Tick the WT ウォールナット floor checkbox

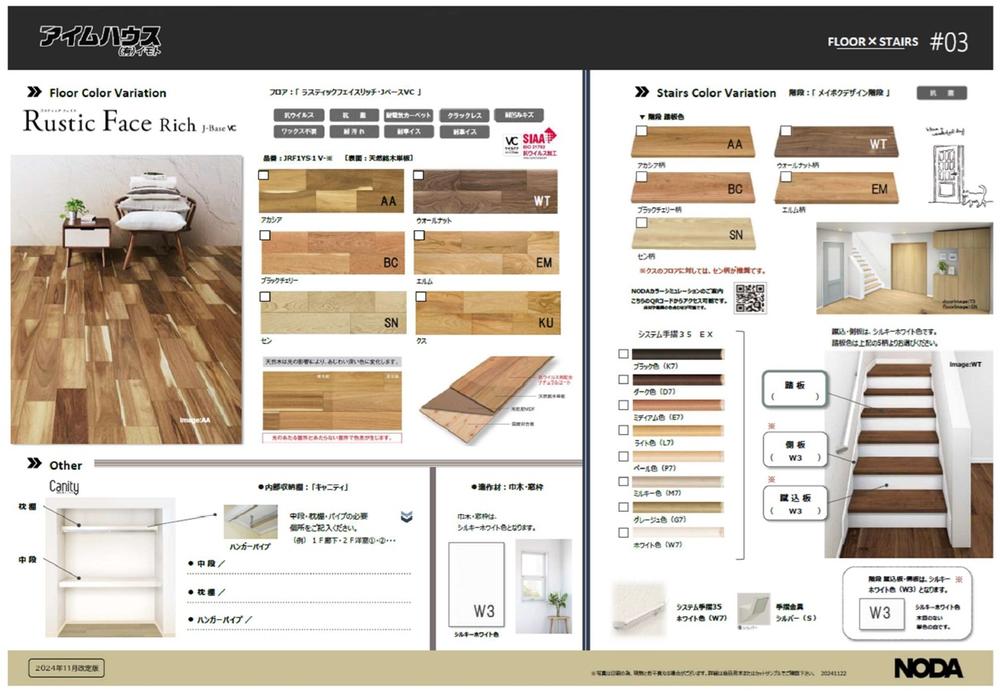point(418,175)
